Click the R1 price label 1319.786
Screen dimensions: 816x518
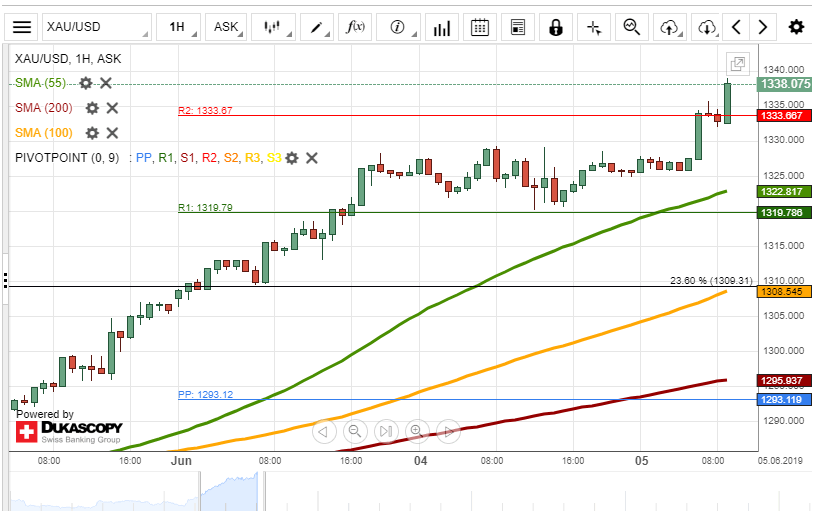point(784,212)
